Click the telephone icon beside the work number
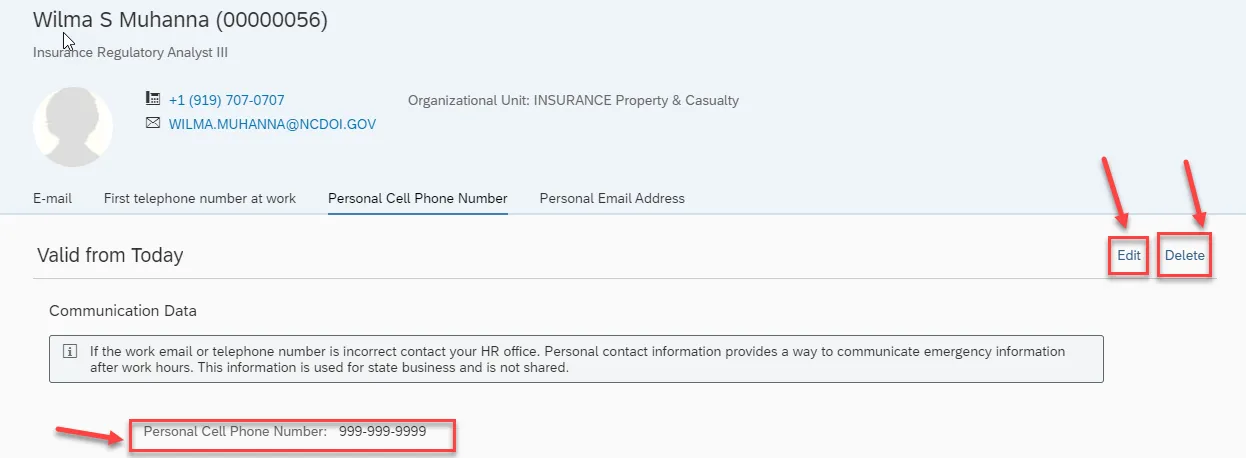 click(153, 99)
